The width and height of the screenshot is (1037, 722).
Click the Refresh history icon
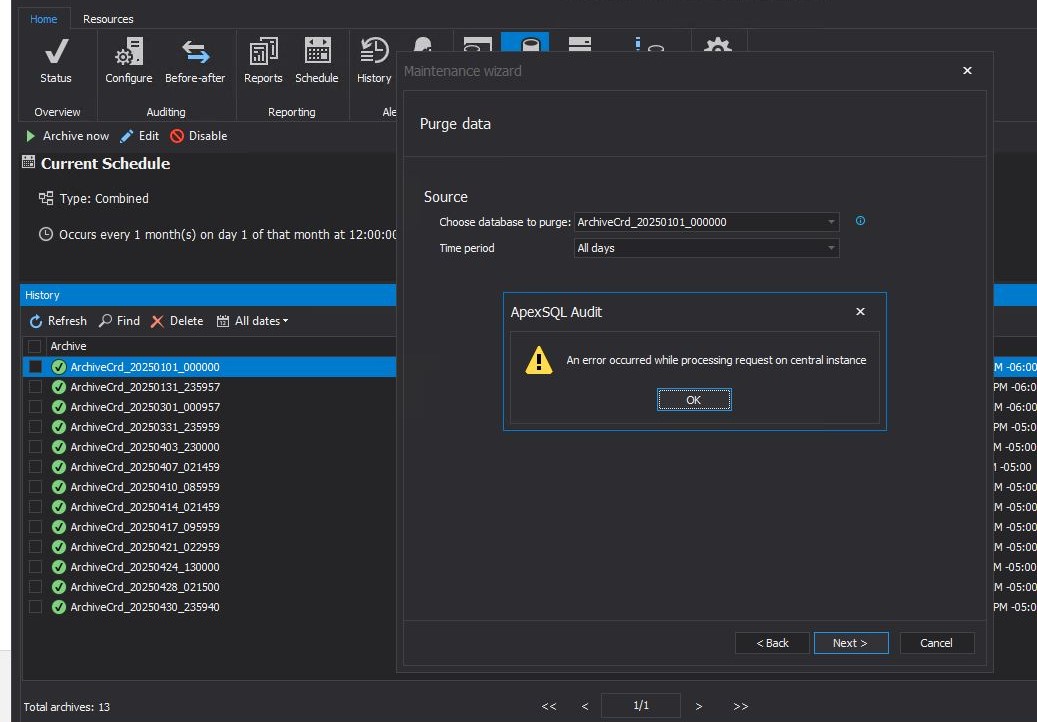pos(36,321)
